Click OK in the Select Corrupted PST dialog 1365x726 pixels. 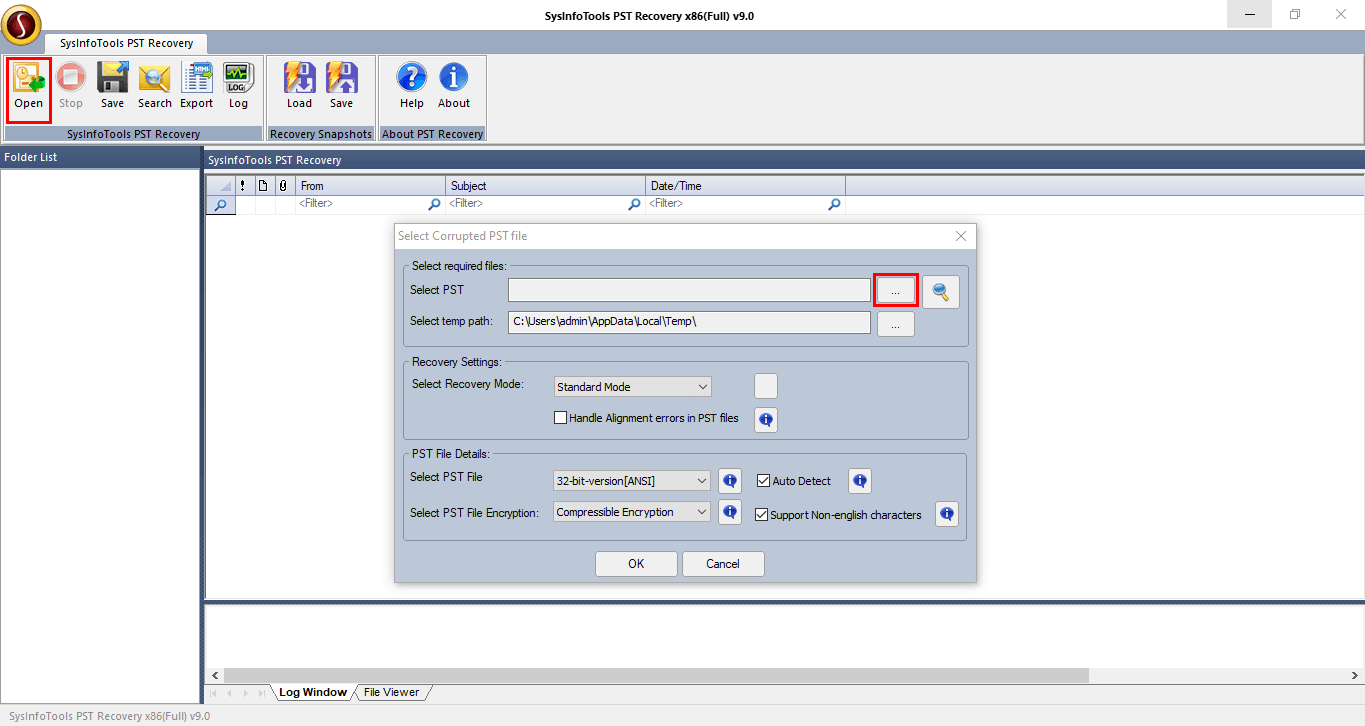636,564
